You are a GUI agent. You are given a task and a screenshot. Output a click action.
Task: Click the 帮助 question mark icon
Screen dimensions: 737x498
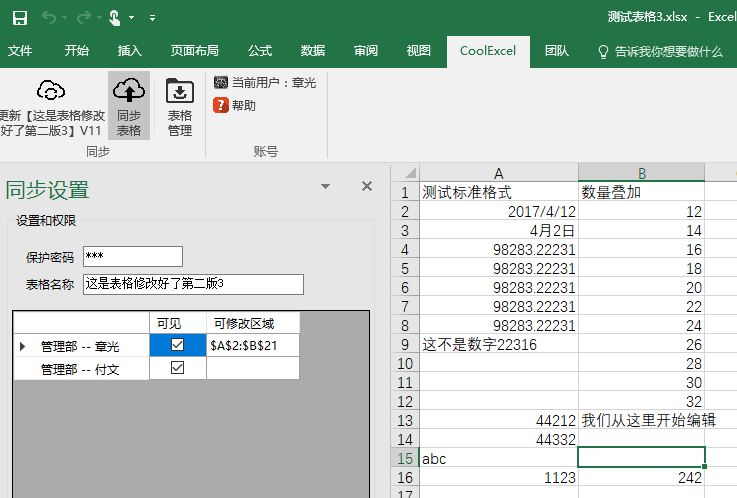(x=221, y=105)
